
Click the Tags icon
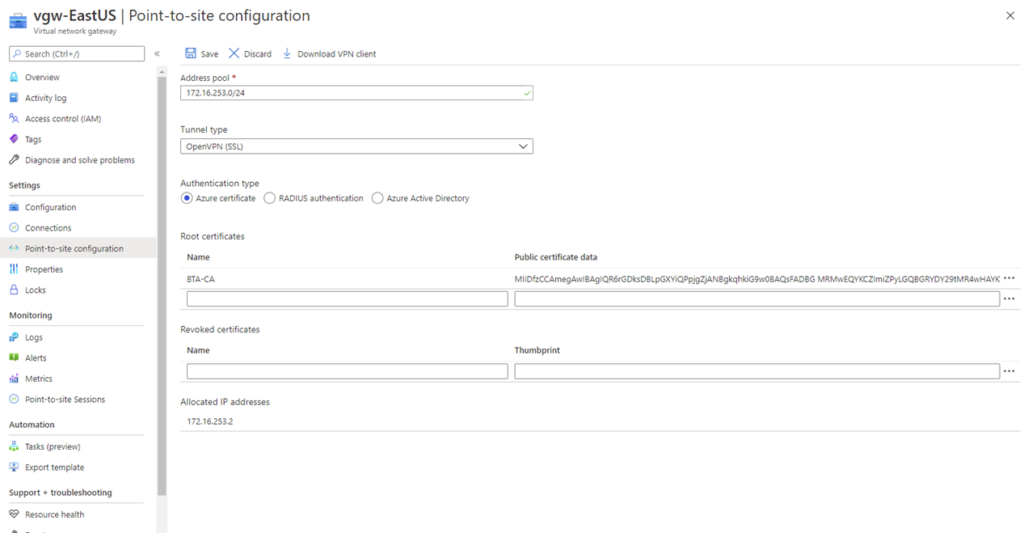tap(14, 139)
